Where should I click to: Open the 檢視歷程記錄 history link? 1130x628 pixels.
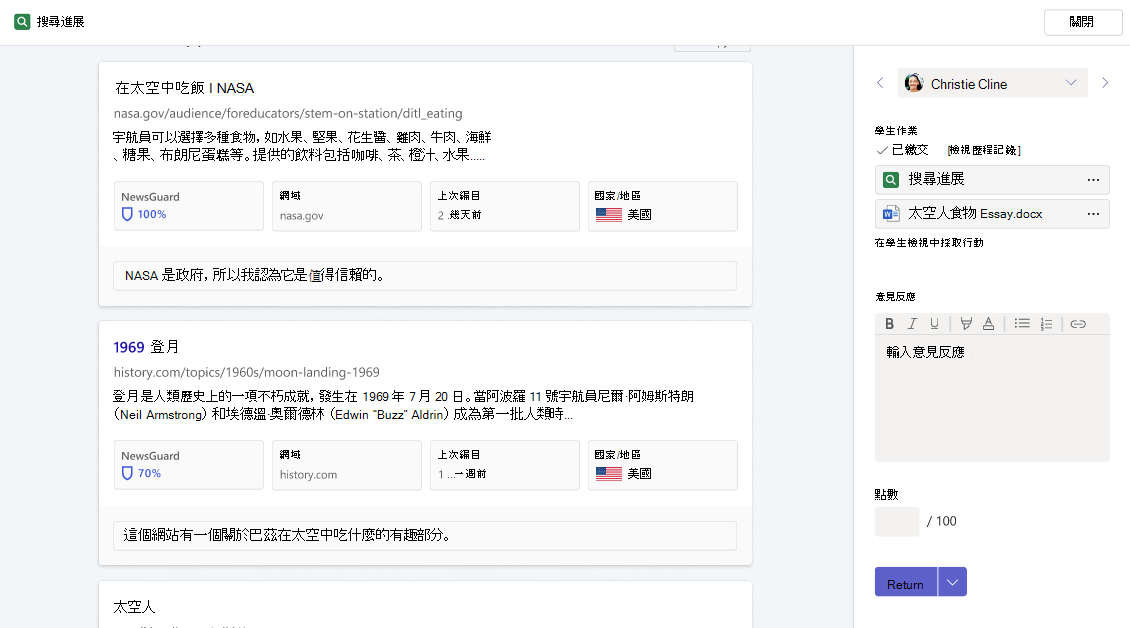tap(984, 150)
